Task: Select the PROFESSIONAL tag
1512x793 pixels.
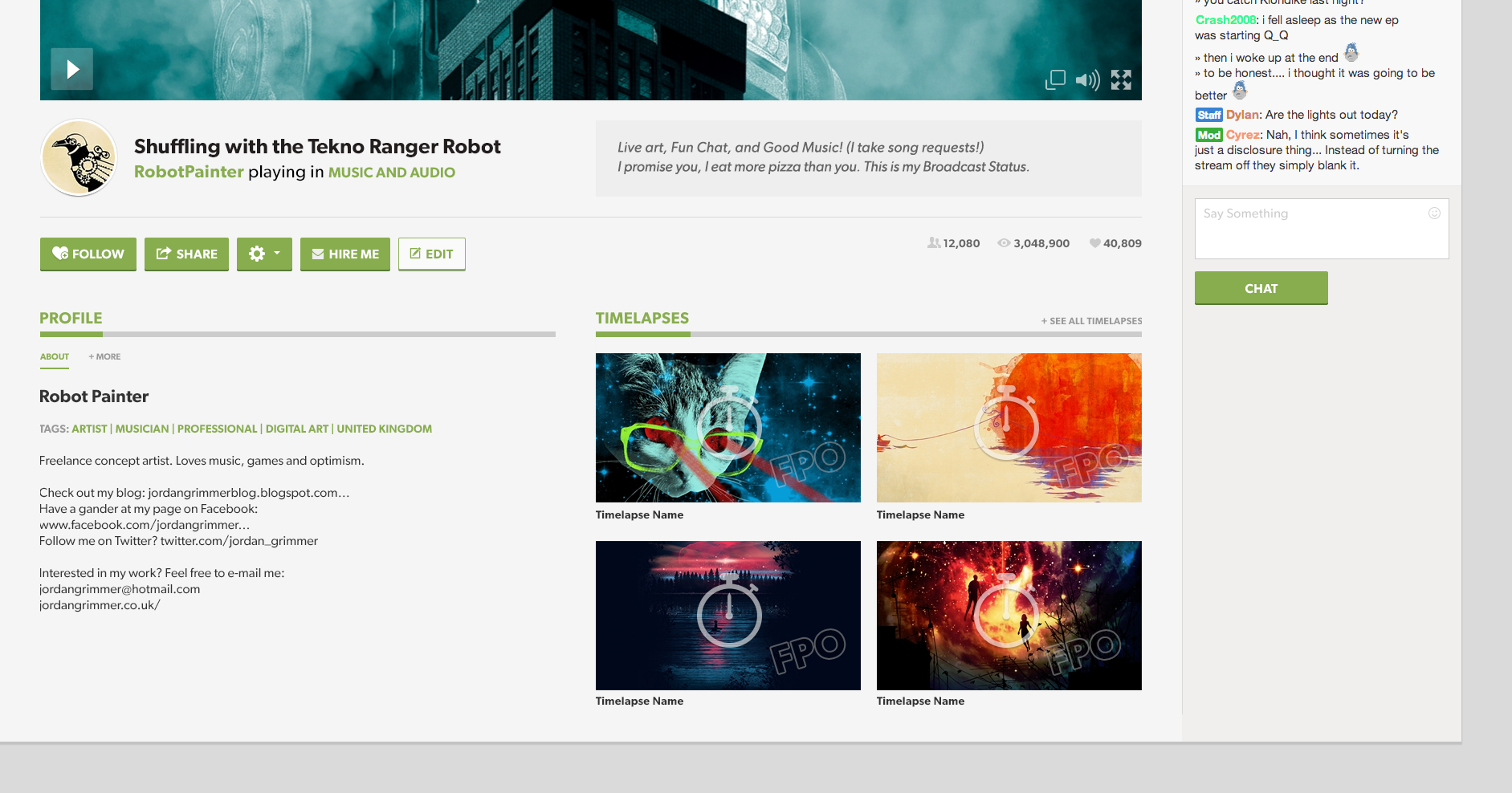Action: pos(217,429)
